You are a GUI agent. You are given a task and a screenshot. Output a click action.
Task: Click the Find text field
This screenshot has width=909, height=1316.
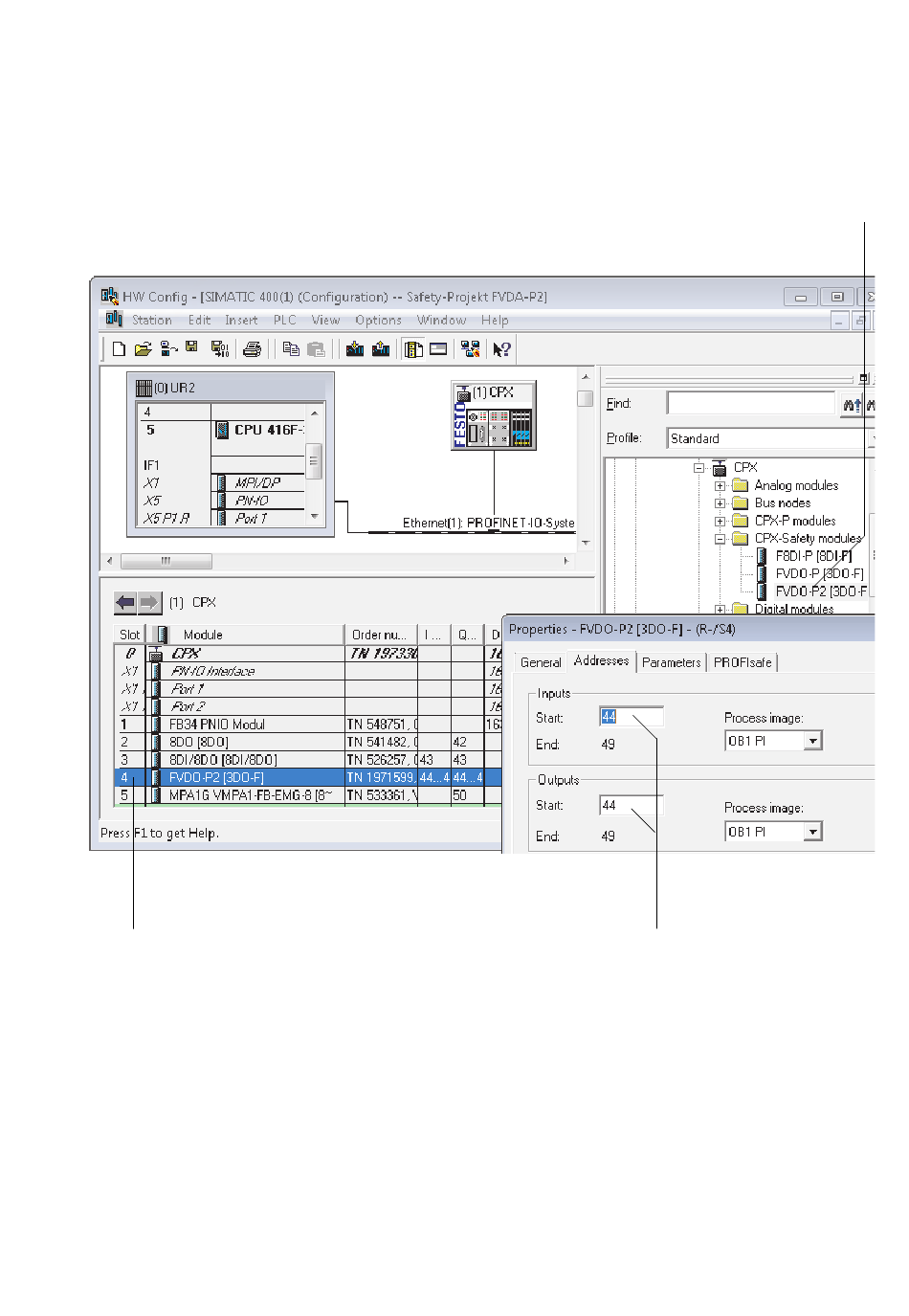point(751,404)
